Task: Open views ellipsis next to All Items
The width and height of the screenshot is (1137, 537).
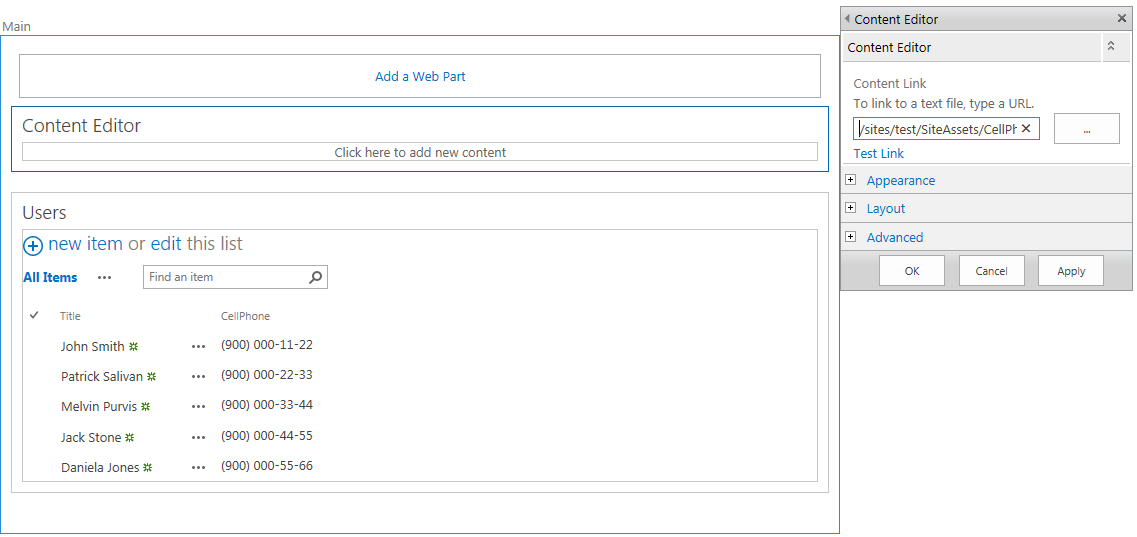Action: click(104, 278)
